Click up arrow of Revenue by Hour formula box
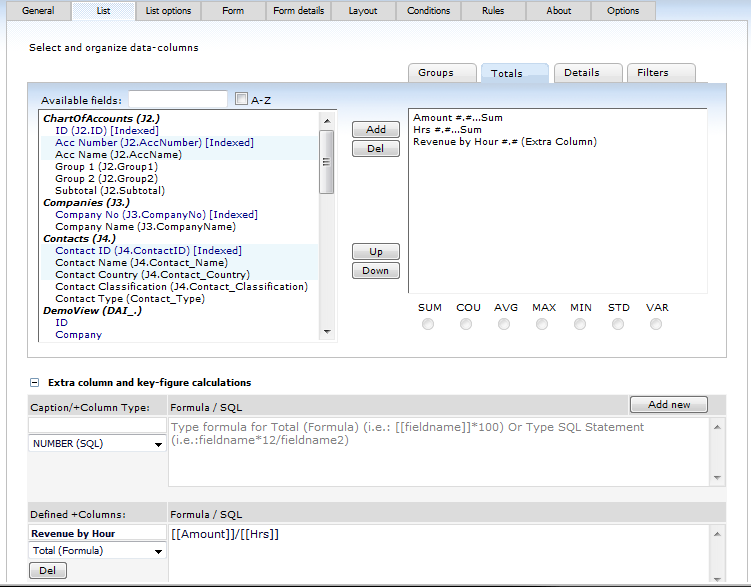Image resolution: width=751 pixels, height=587 pixels. [717, 534]
